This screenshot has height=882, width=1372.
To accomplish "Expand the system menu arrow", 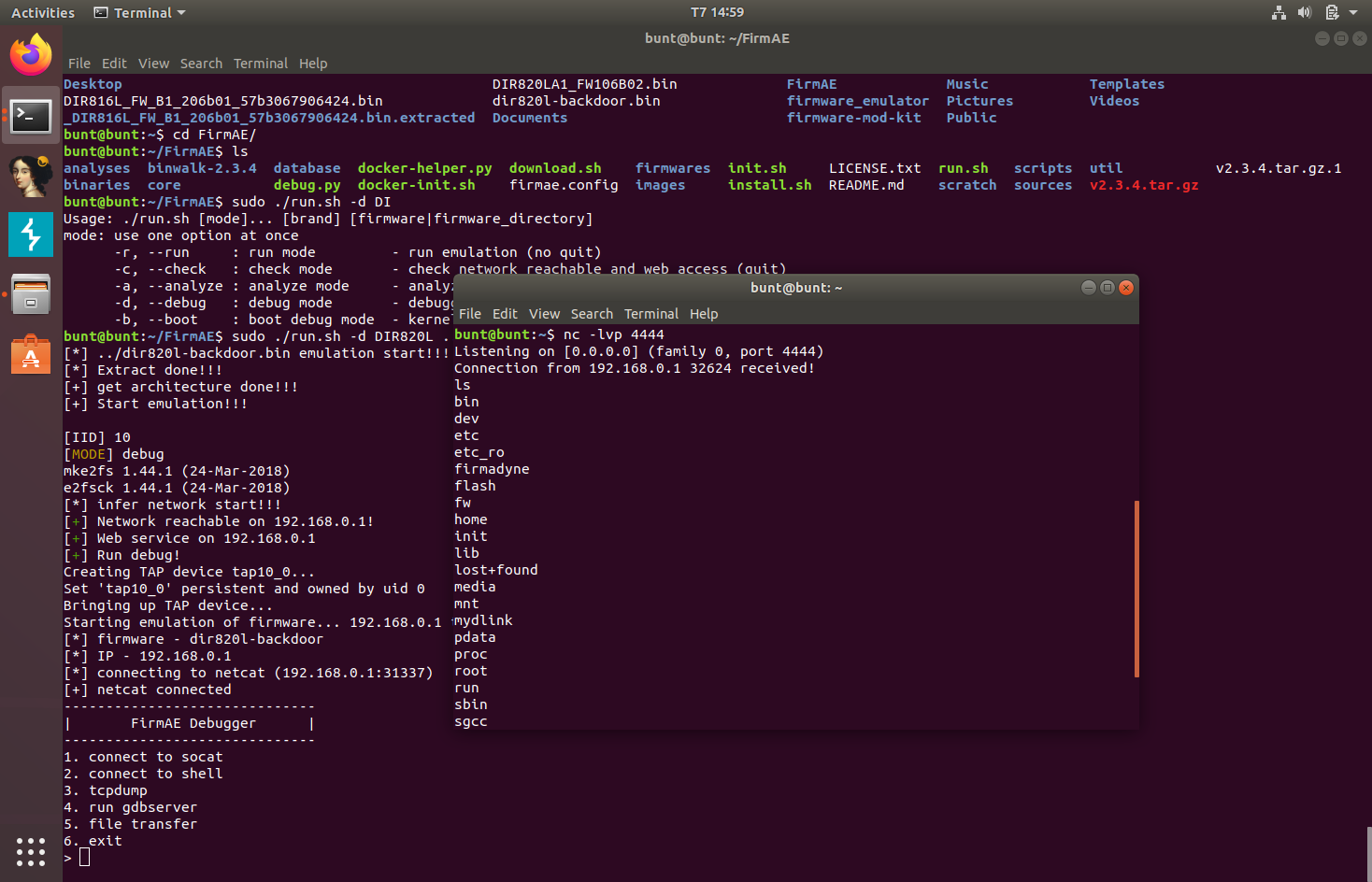I will [1353, 13].
